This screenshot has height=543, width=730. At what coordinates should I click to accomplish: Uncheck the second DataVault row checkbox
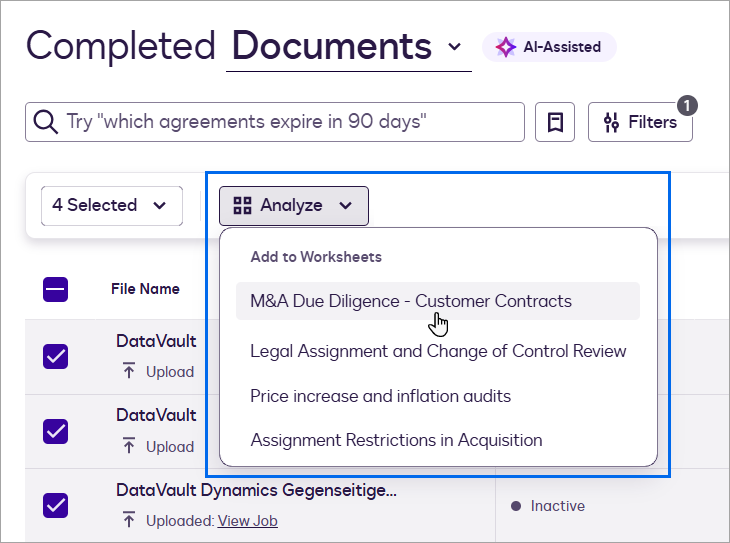point(55,431)
